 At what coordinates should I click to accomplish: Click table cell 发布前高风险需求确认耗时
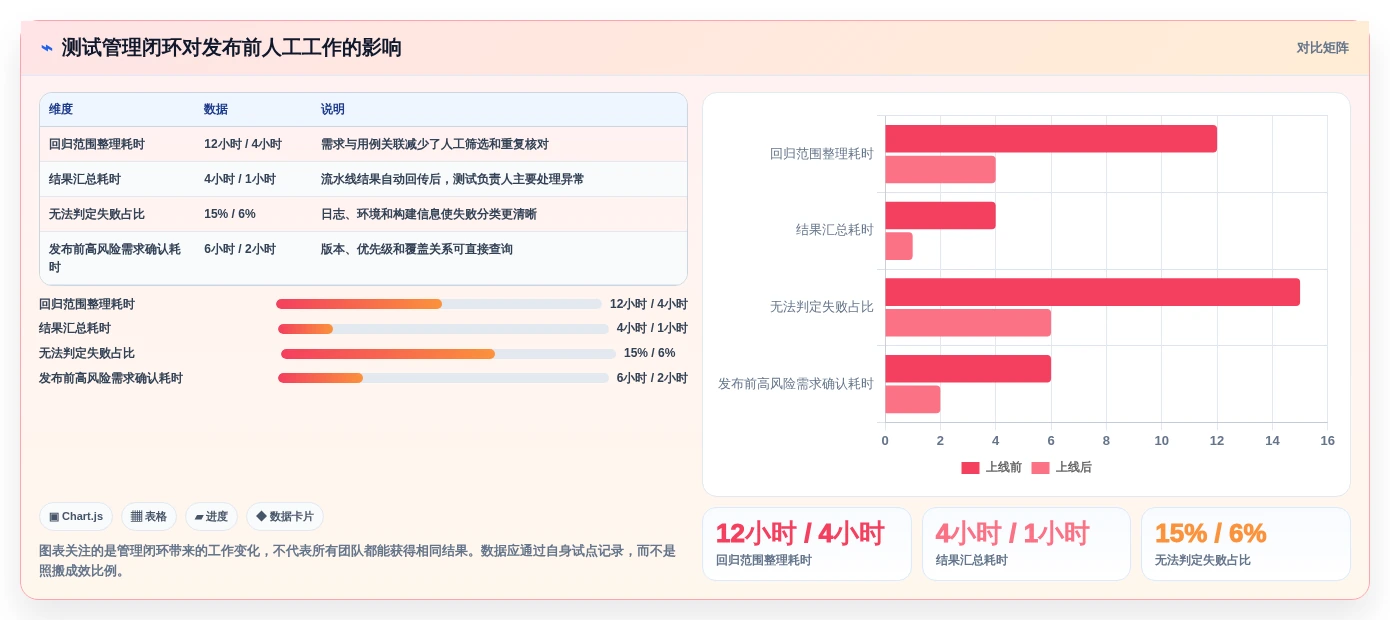pos(115,258)
